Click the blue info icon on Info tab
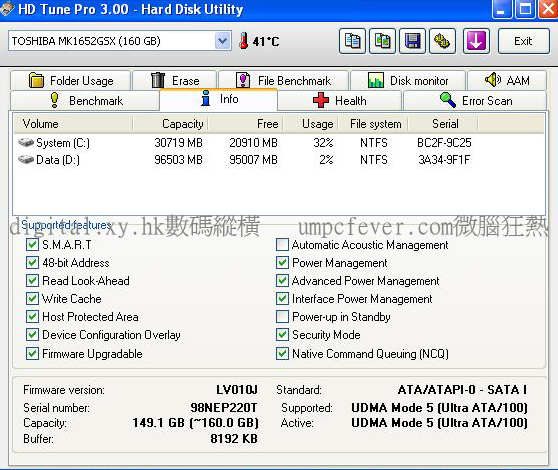Viewport: 558px width, 470px height. pyautogui.click(x=205, y=98)
